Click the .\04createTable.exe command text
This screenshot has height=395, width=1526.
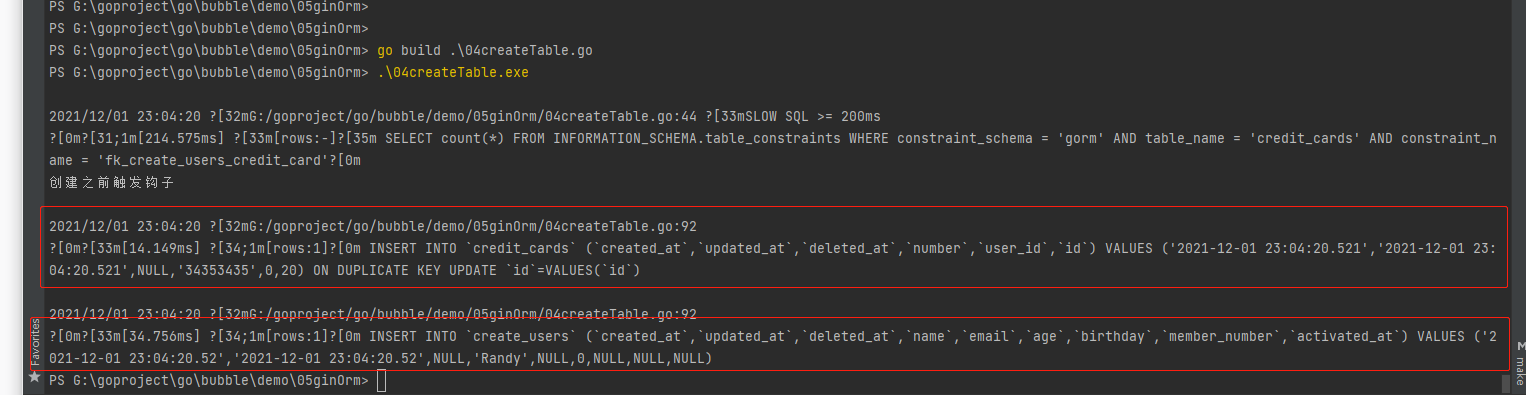coord(453,72)
